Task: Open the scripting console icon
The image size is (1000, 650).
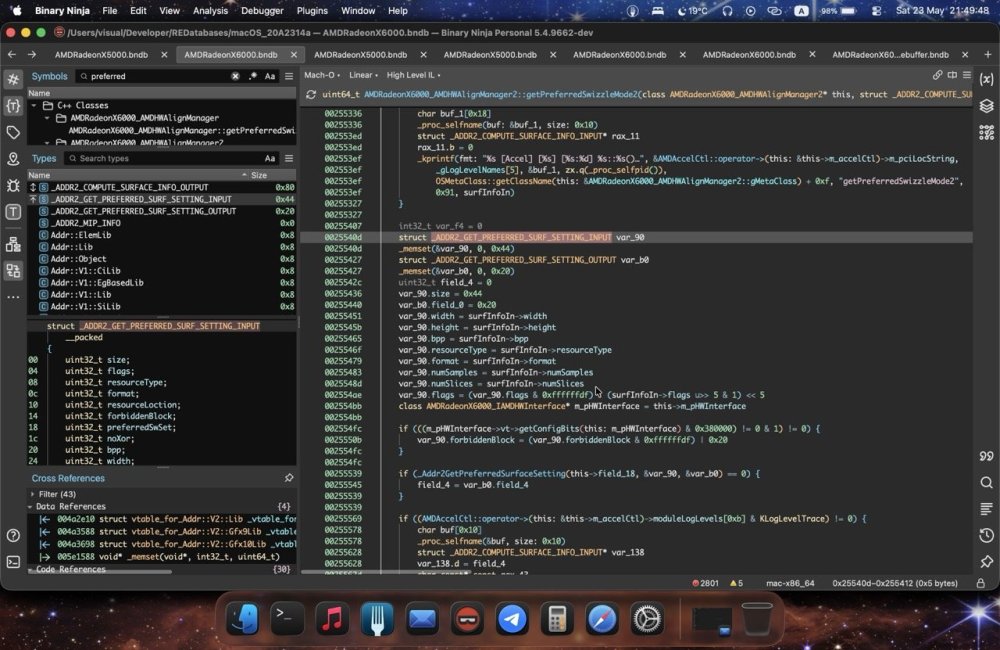Action: coord(13,562)
